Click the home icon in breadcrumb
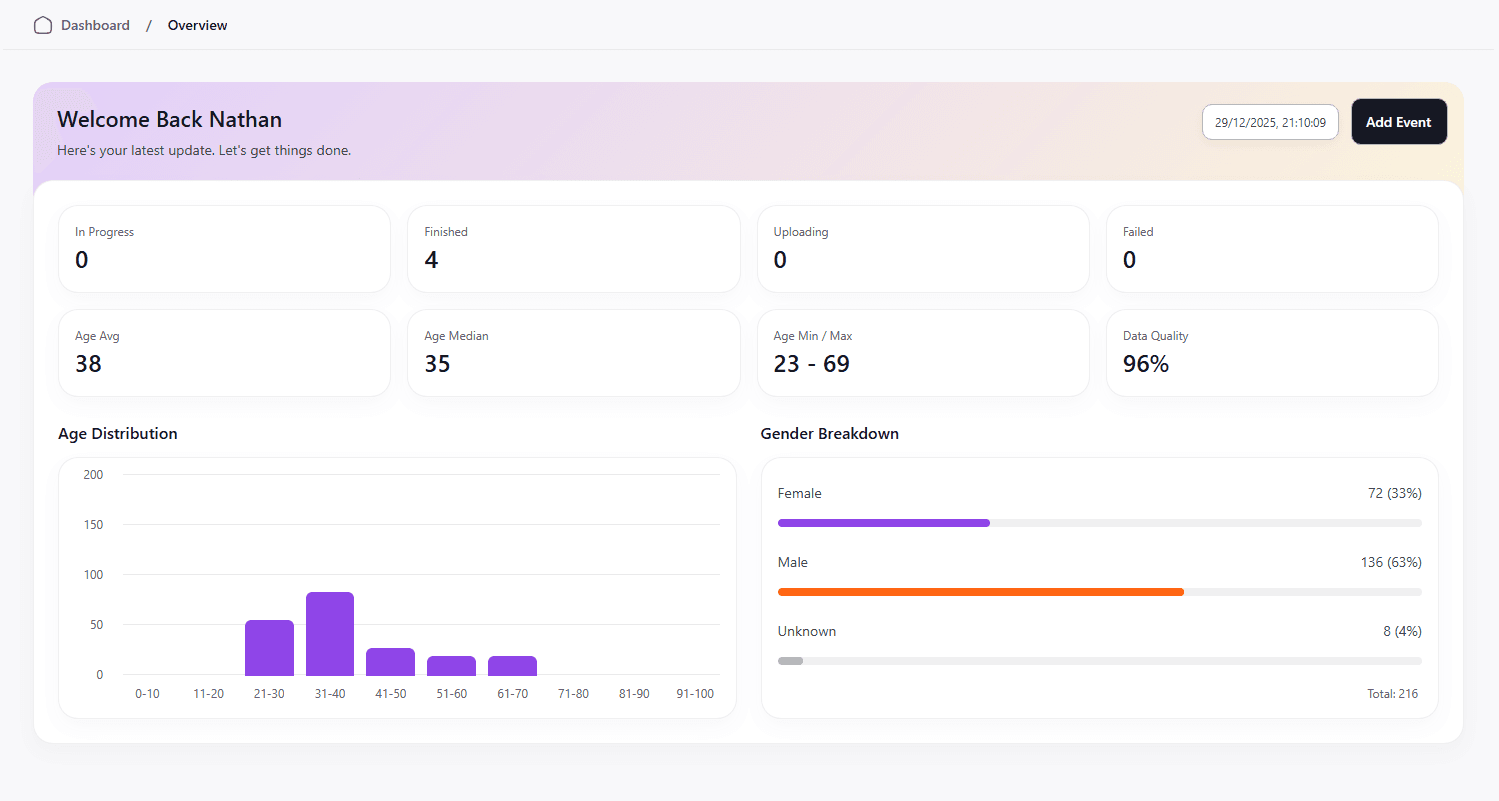Image resolution: width=1499 pixels, height=801 pixels. 43,26
